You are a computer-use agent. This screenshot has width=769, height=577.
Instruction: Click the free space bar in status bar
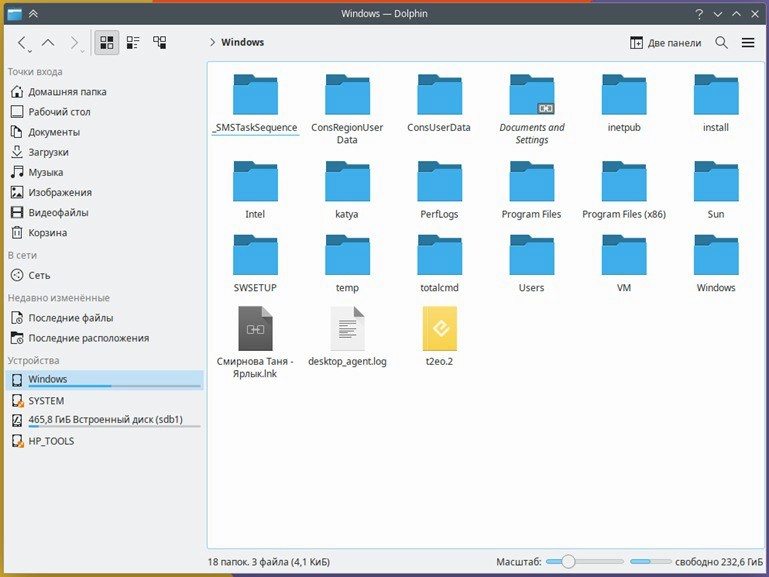650,561
